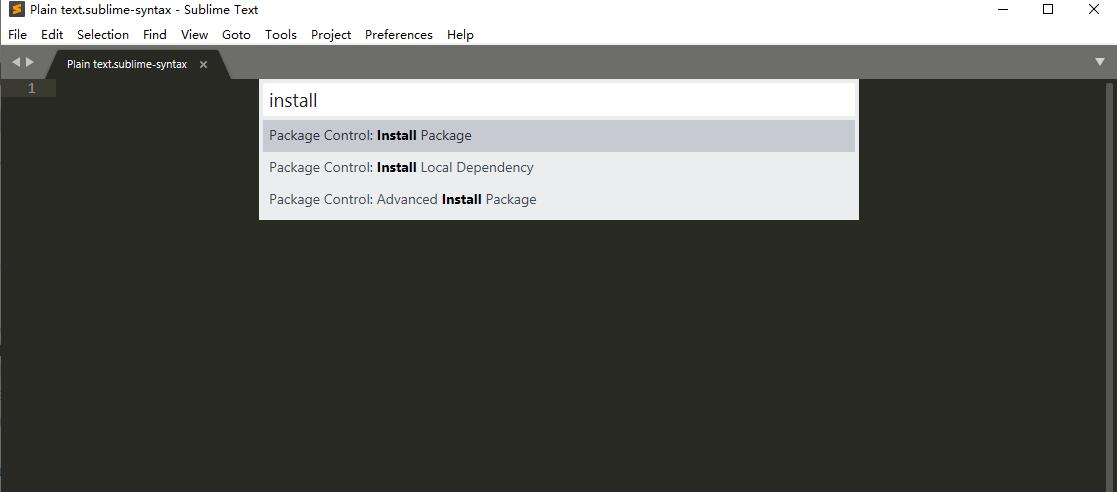Open the Help menu
Viewport: 1117px width, 492px height.
(460, 34)
